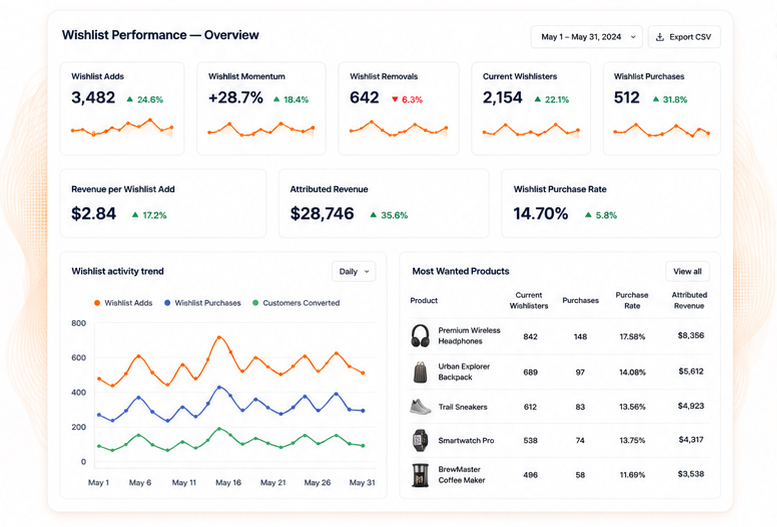777x527 pixels.
Task: Select the Urban Explorer Backpack product name
Action: [464, 372]
